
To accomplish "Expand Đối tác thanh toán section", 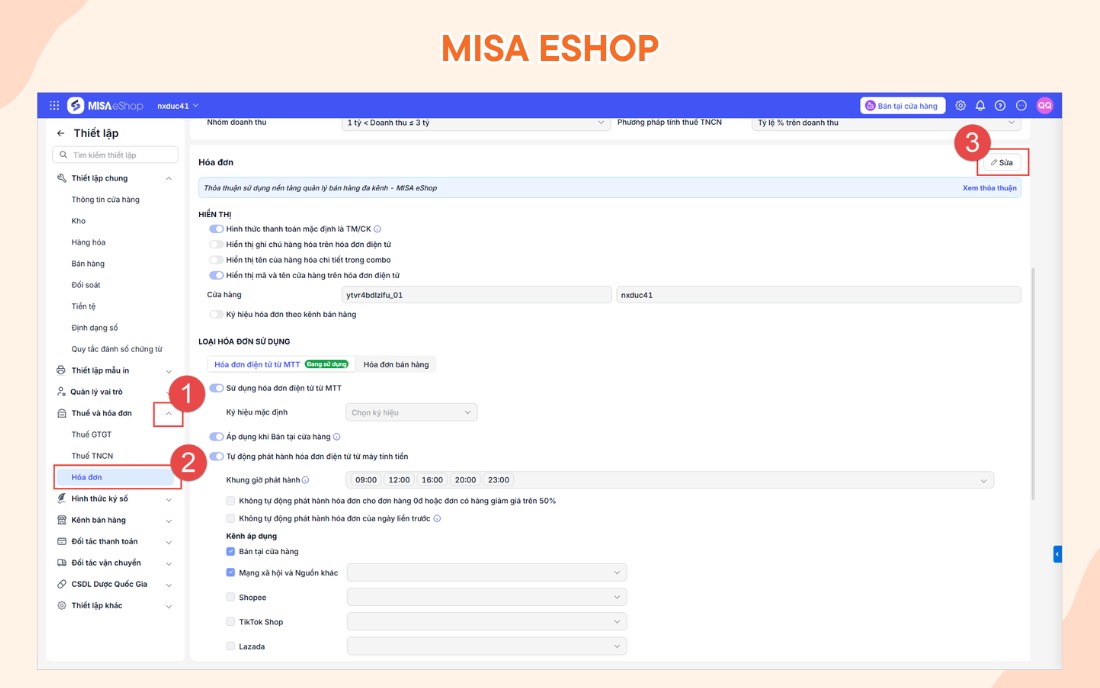I will [169, 542].
